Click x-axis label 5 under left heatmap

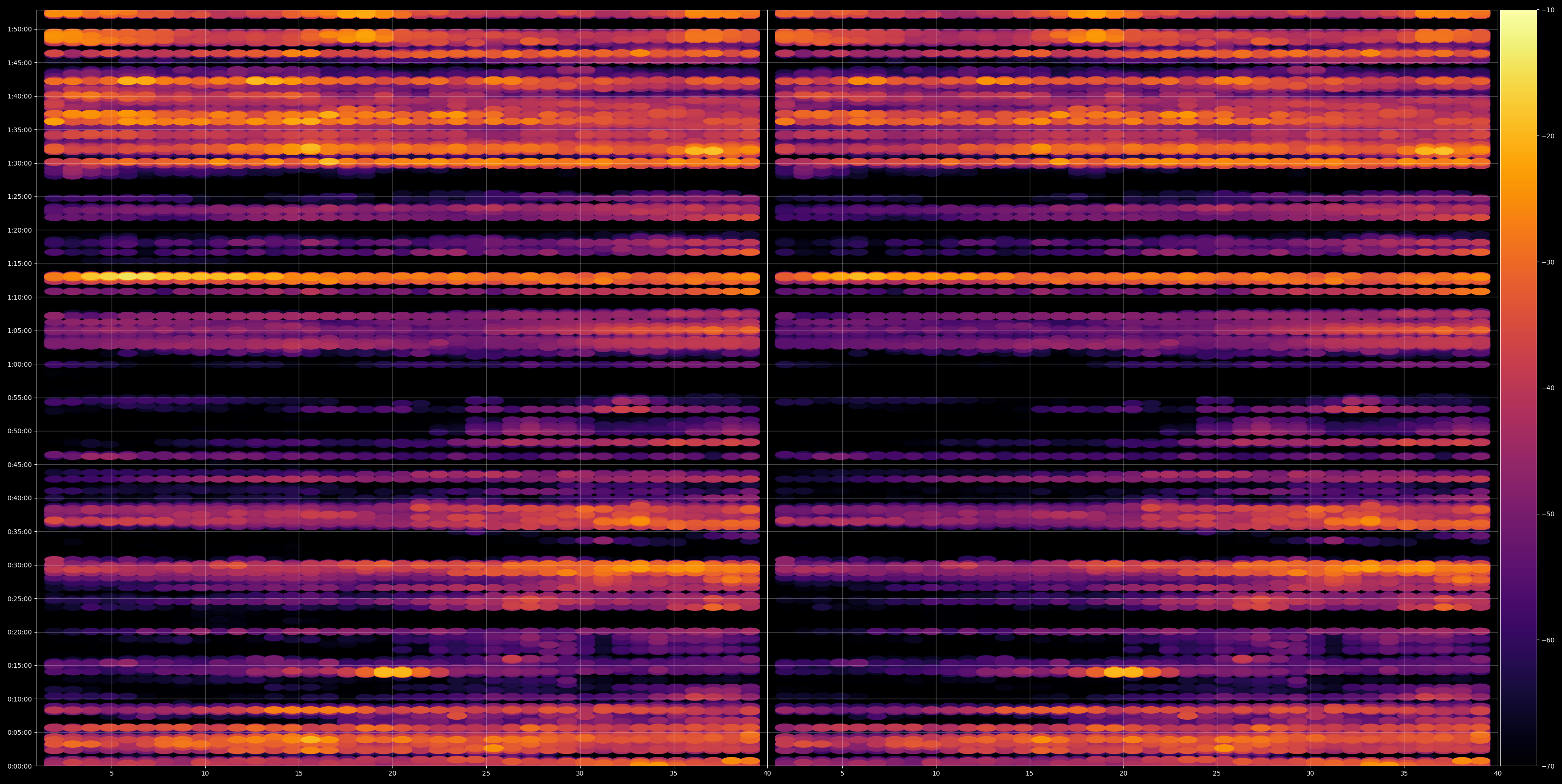coord(112,774)
